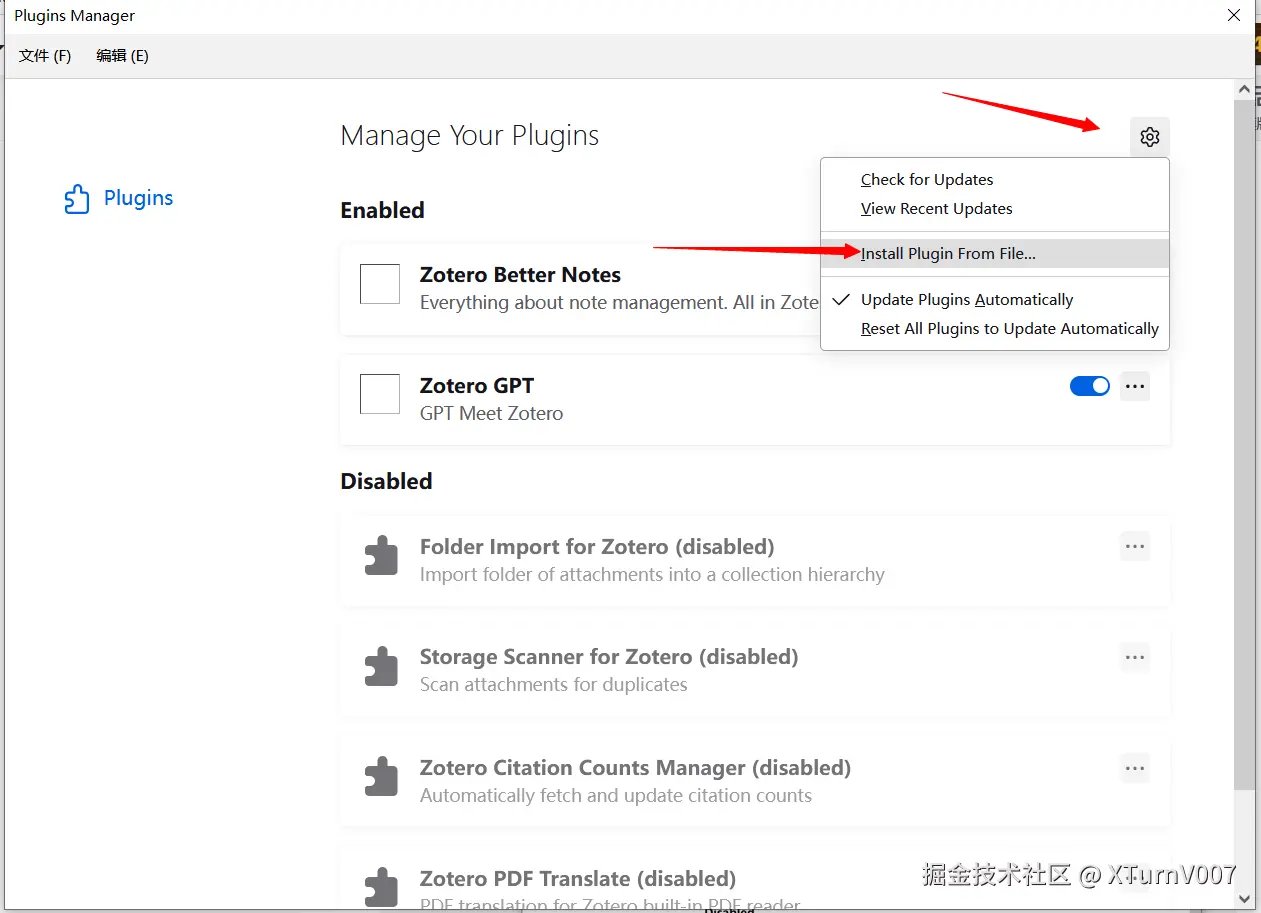Click the Zotero GPT plugin icon
The width and height of the screenshot is (1261, 913).
(380, 394)
